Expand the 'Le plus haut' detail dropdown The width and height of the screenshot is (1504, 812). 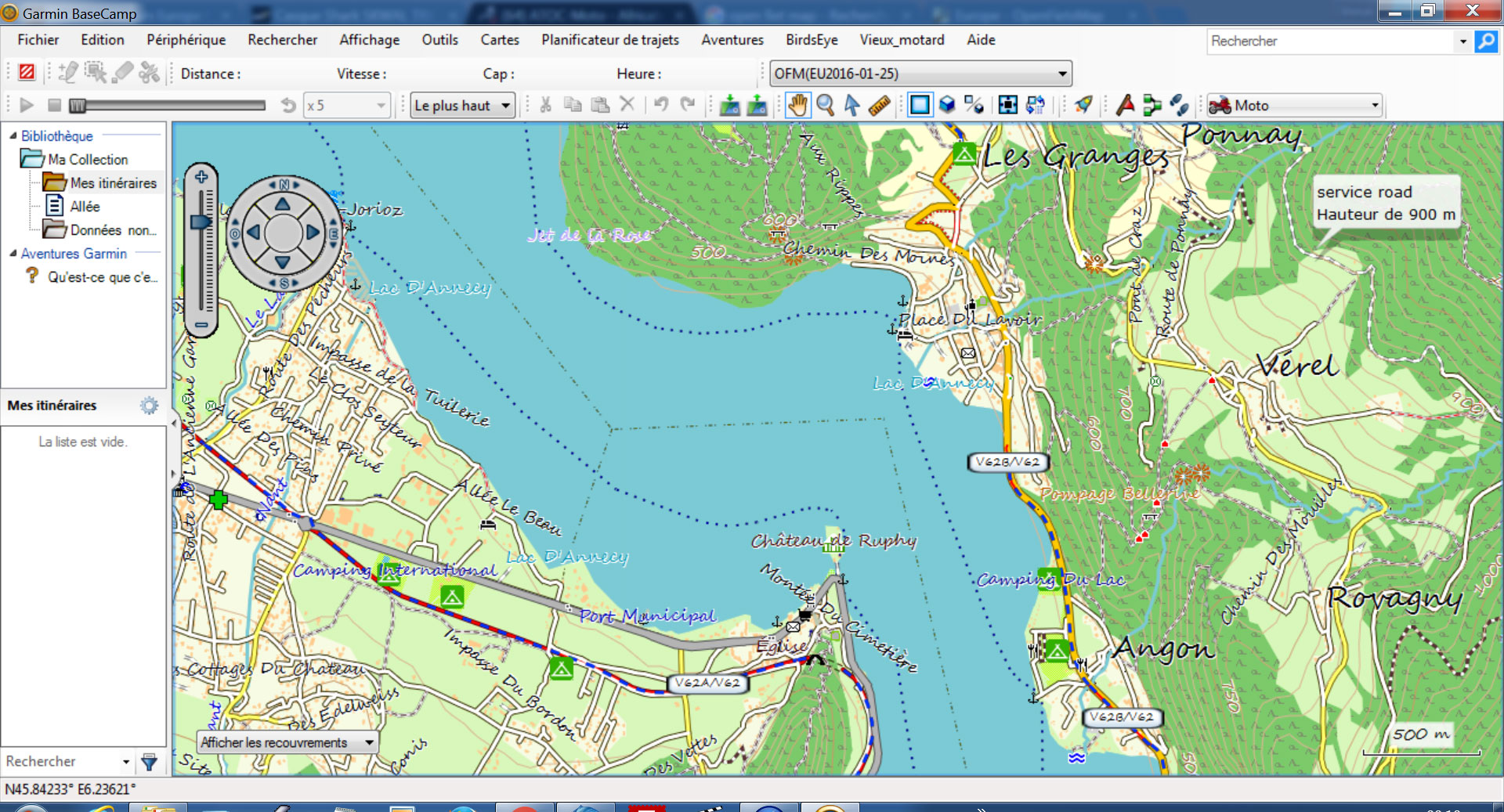coord(505,105)
